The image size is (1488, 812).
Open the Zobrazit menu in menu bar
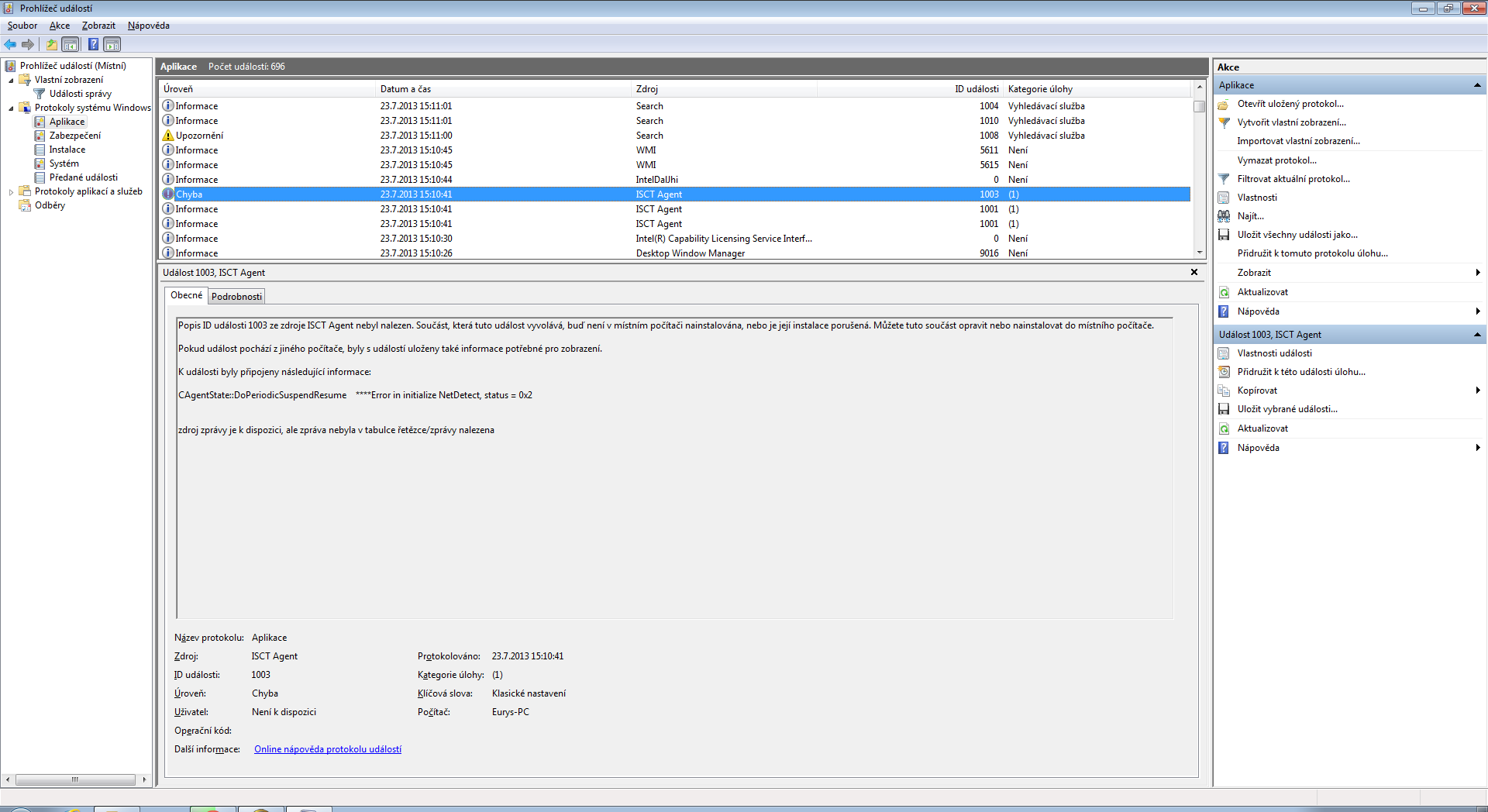pos(98,26)
